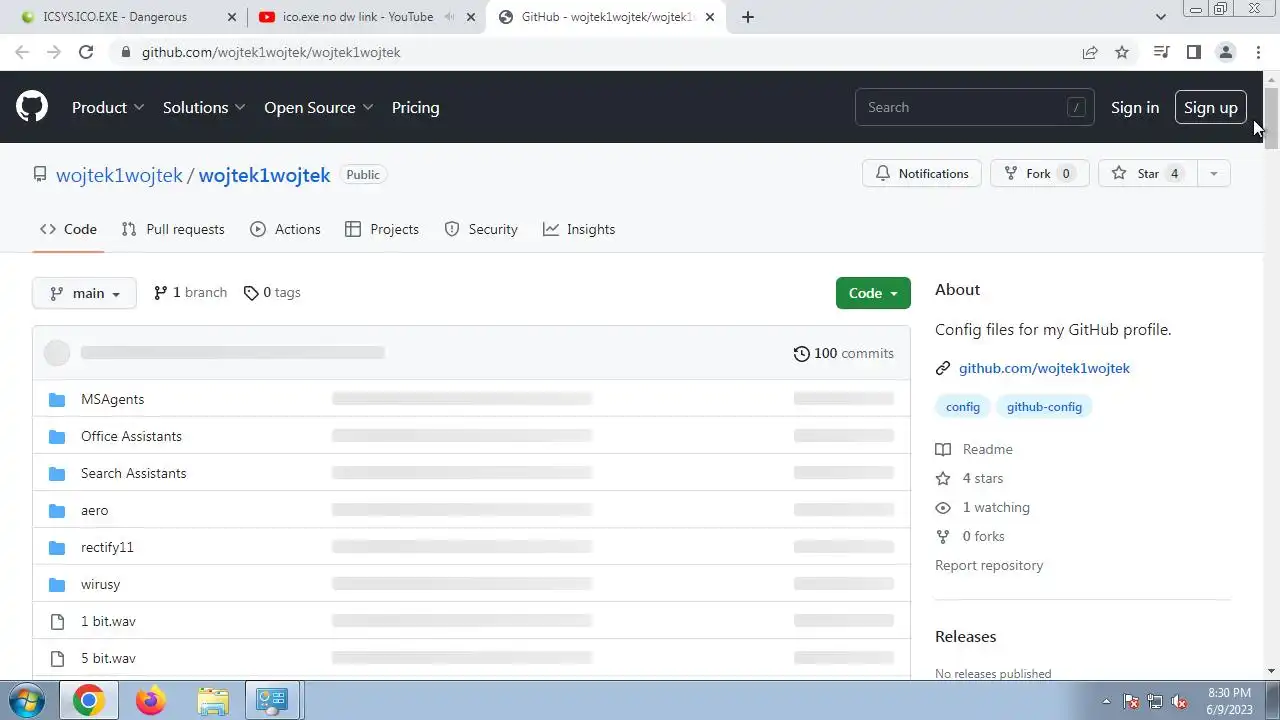Click the GitHub Octocat logo

coord(32,107)
